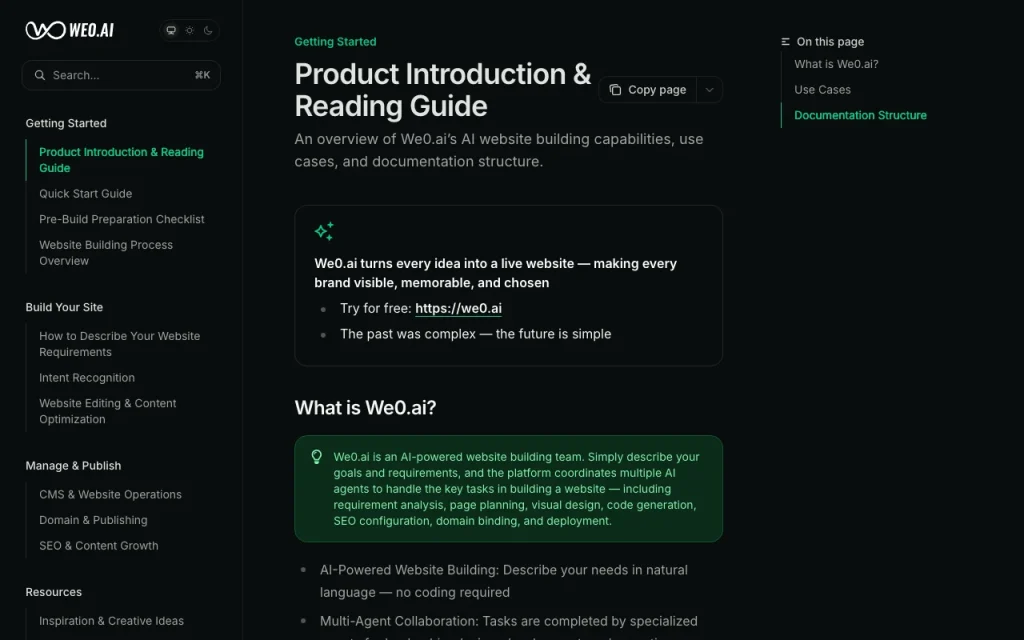The width and height of the screenshot is (1024, 640).
Task: Click the We0.ai logo
Action: point(70,30)
